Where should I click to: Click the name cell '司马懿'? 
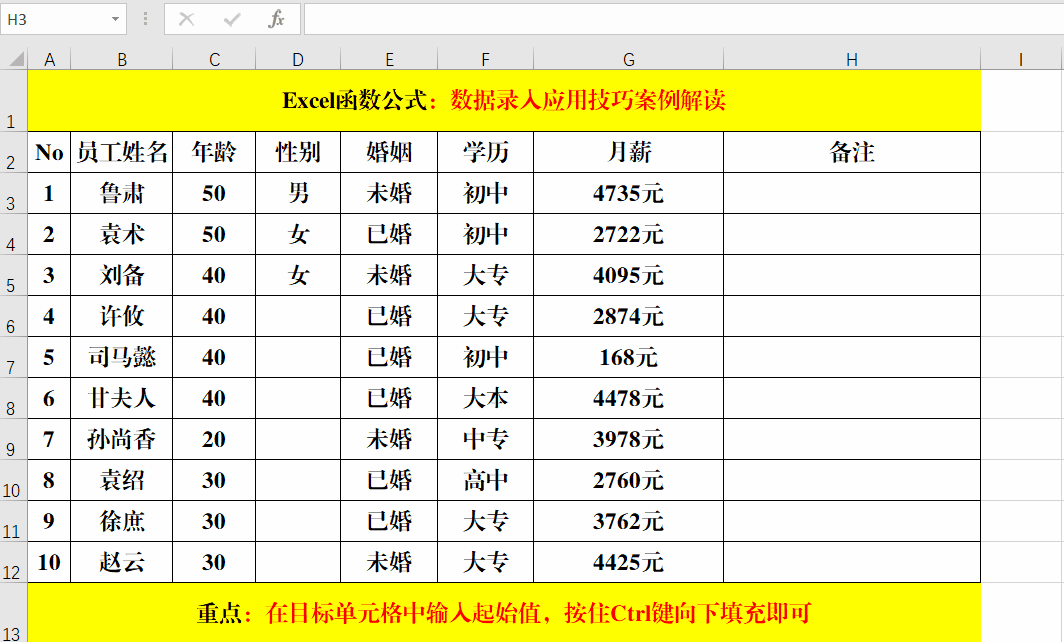tap(122, 357)
